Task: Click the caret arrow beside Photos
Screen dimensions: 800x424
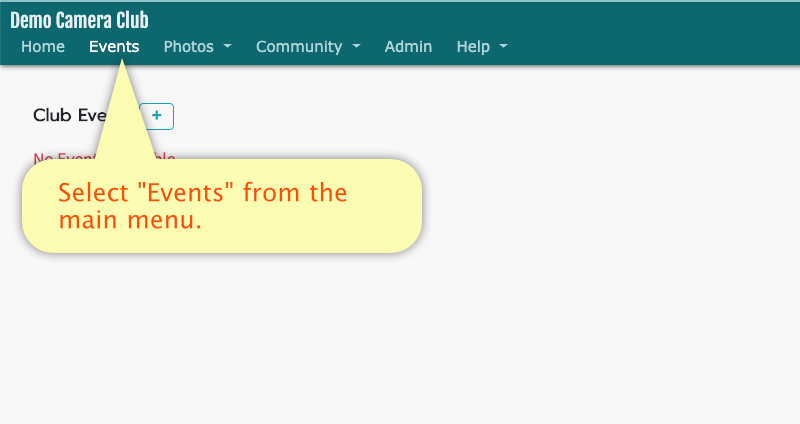Action: (x=228, y=47)
